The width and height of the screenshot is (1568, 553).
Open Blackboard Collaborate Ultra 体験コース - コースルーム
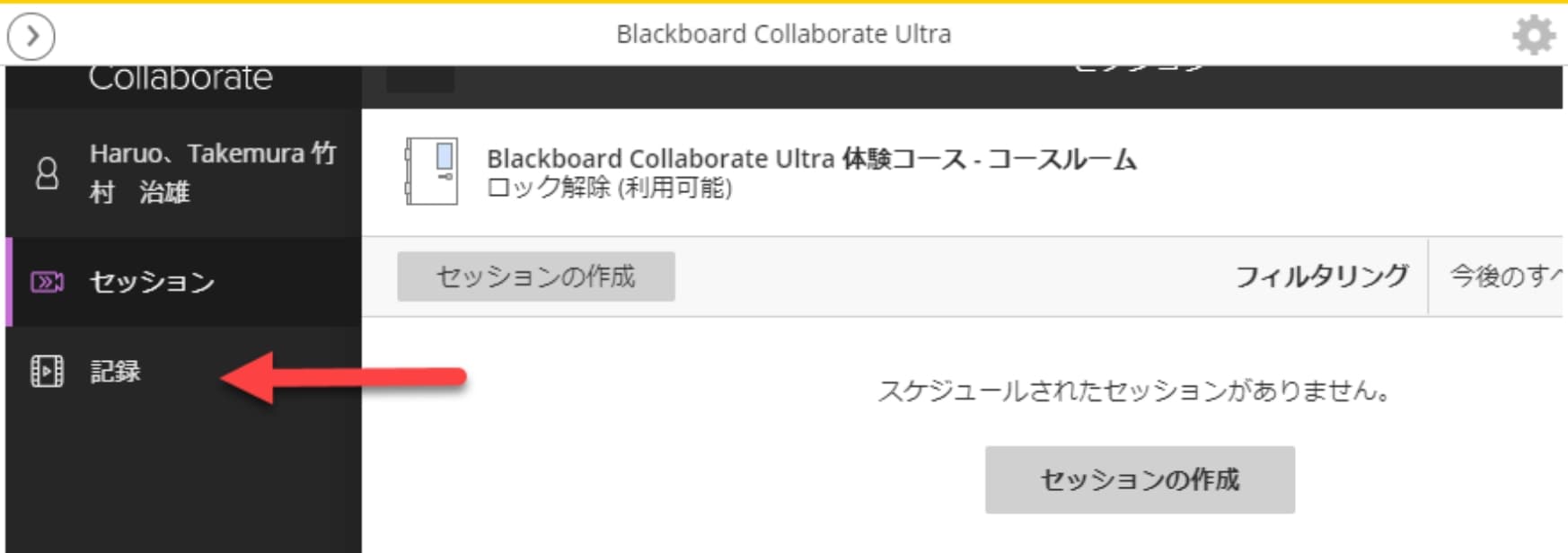tap(811, 159)
